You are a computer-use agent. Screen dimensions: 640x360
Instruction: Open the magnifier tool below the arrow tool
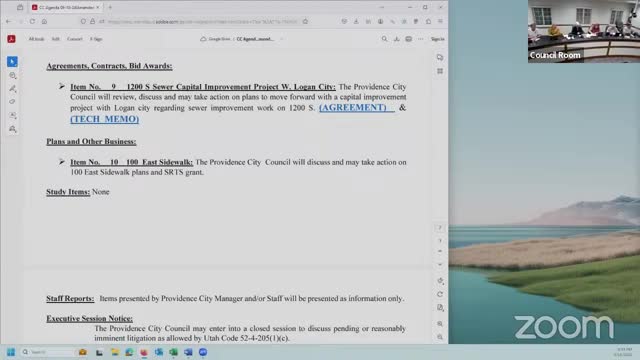click(13, 76)
